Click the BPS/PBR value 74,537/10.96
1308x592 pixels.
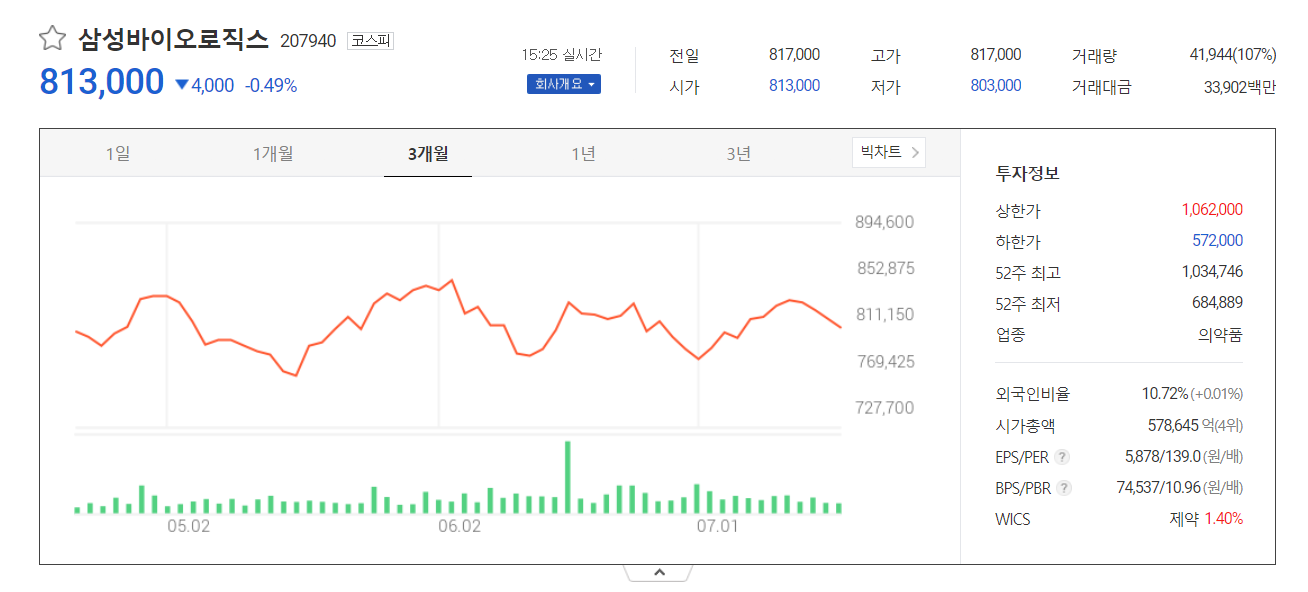click(1158, 488)
